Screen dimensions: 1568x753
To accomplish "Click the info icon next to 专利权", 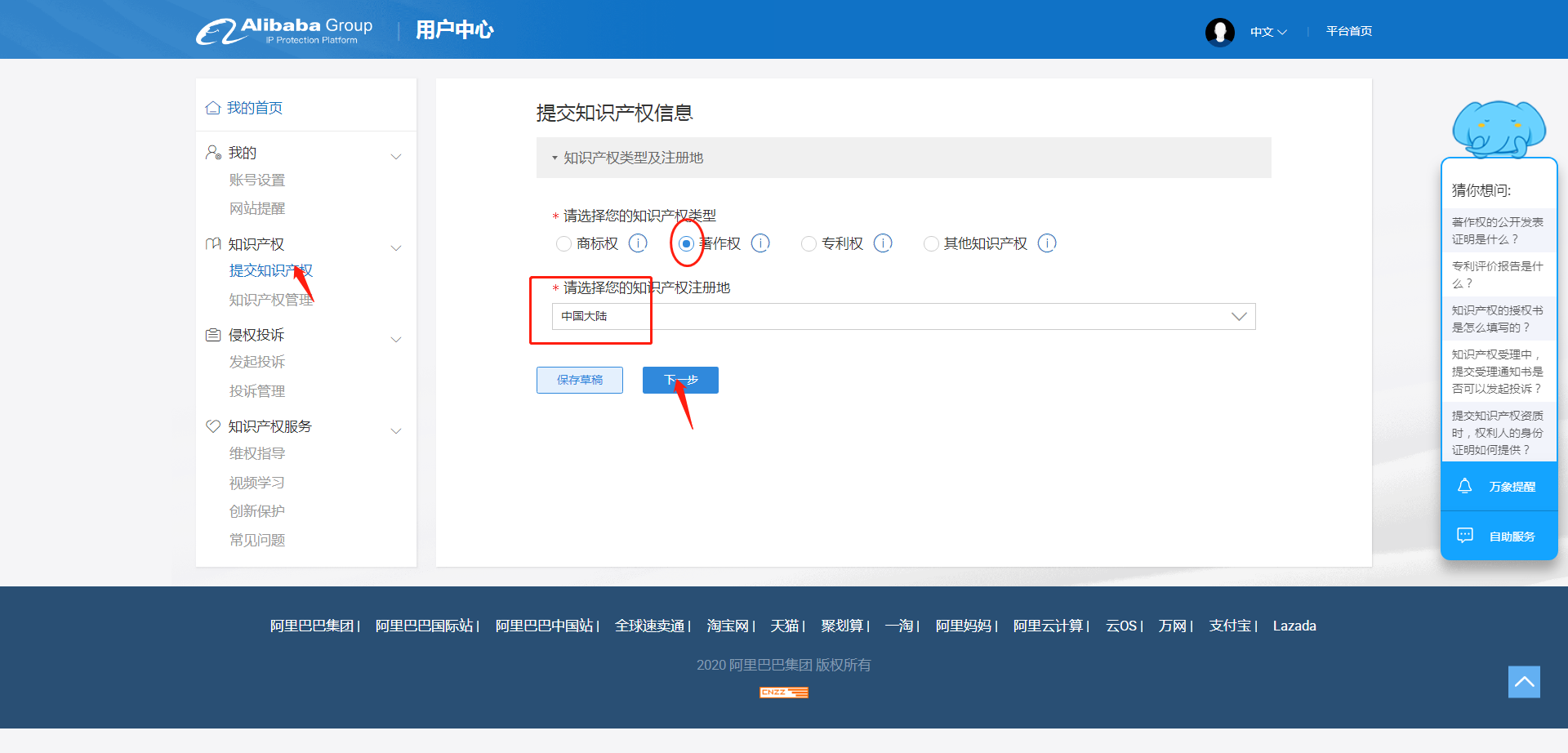I will tap(883, 243).
